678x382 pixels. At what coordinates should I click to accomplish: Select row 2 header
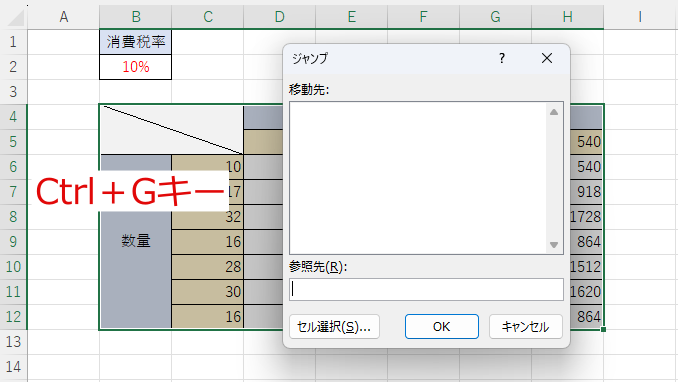[13, 67]
